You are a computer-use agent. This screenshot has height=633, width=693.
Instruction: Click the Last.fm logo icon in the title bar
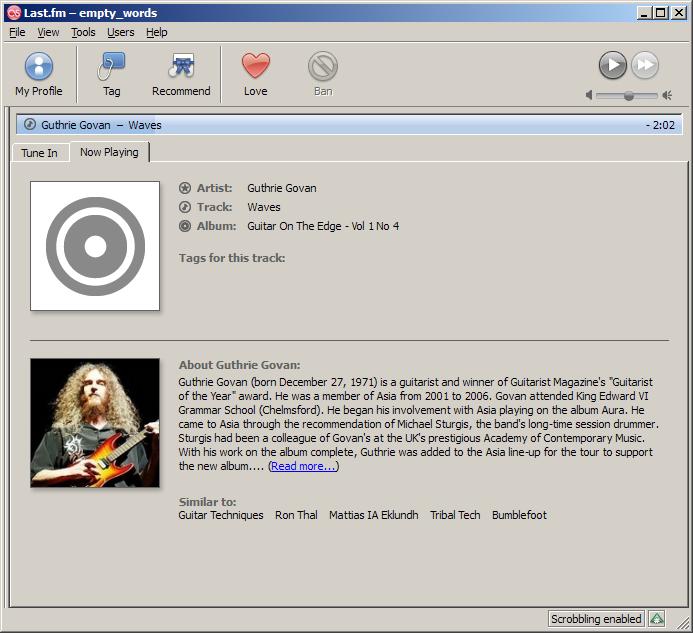(x=14, y=13)
